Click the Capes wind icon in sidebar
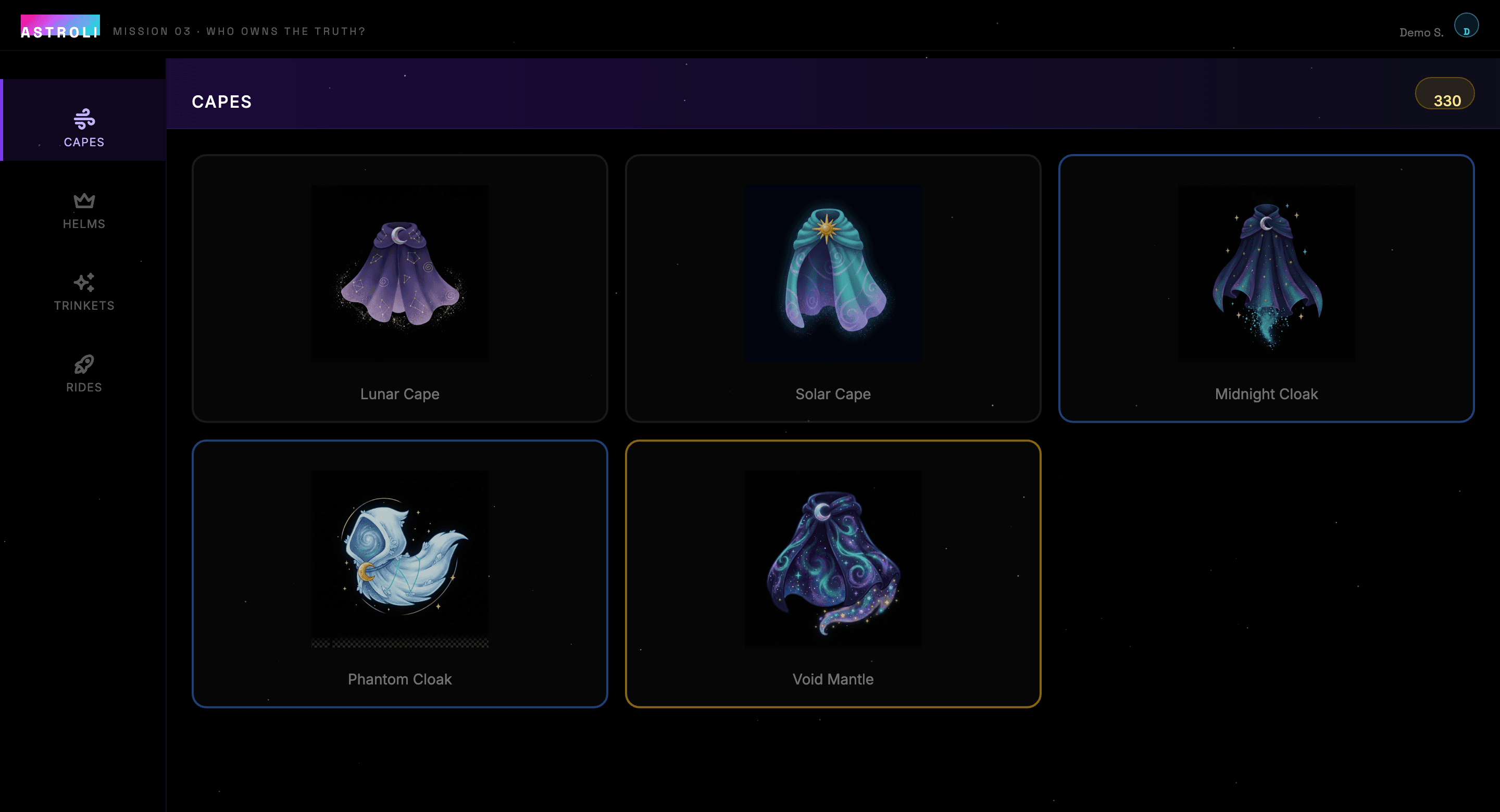Image resolution: width=1500 pixels, height=812 pixels. click(84, 119)
